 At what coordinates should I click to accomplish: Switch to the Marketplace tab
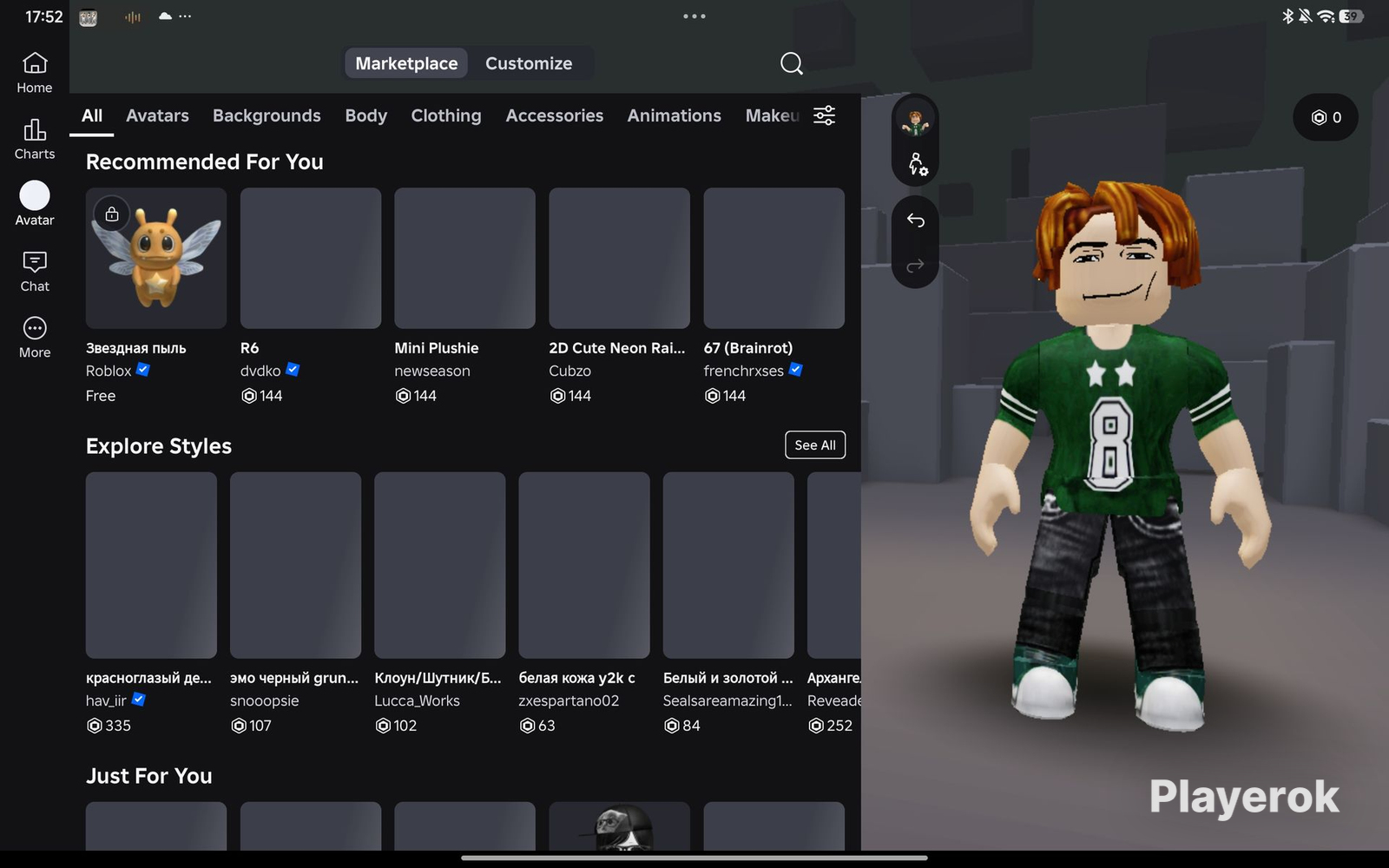coord(406,63)
